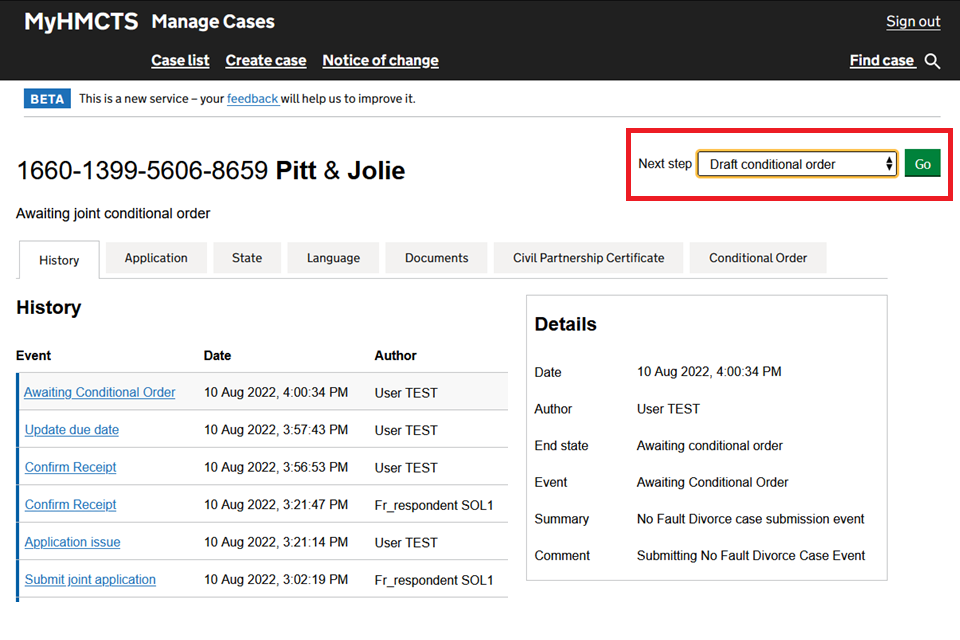Select the State tab
The image size is (960, 640).
pyautogui.click(x=247, y=258)
